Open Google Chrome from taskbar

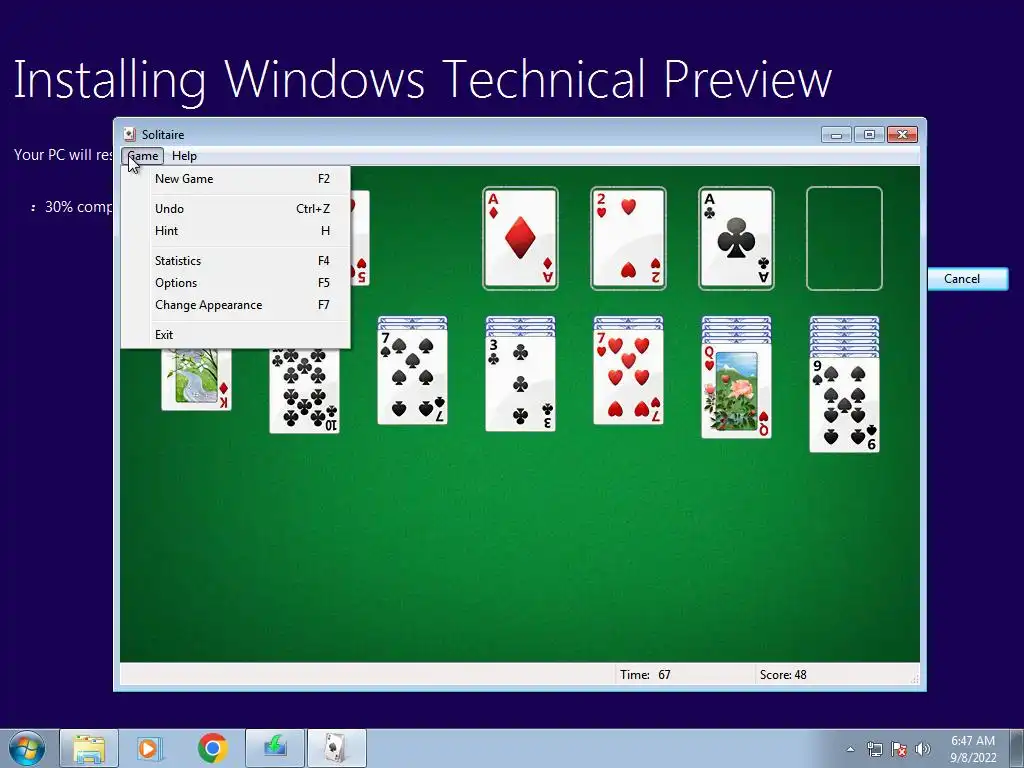[x=213, y=748]
